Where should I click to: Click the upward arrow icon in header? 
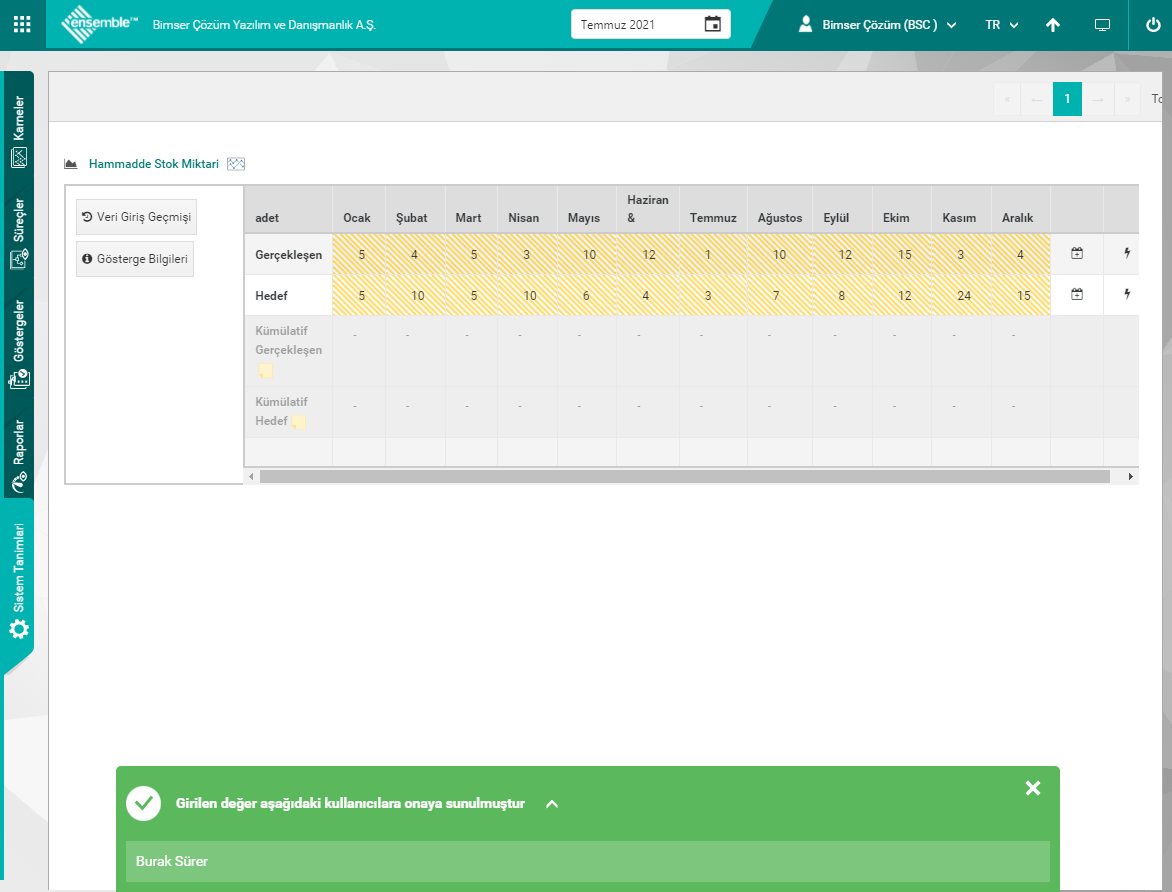[1052, 25]
